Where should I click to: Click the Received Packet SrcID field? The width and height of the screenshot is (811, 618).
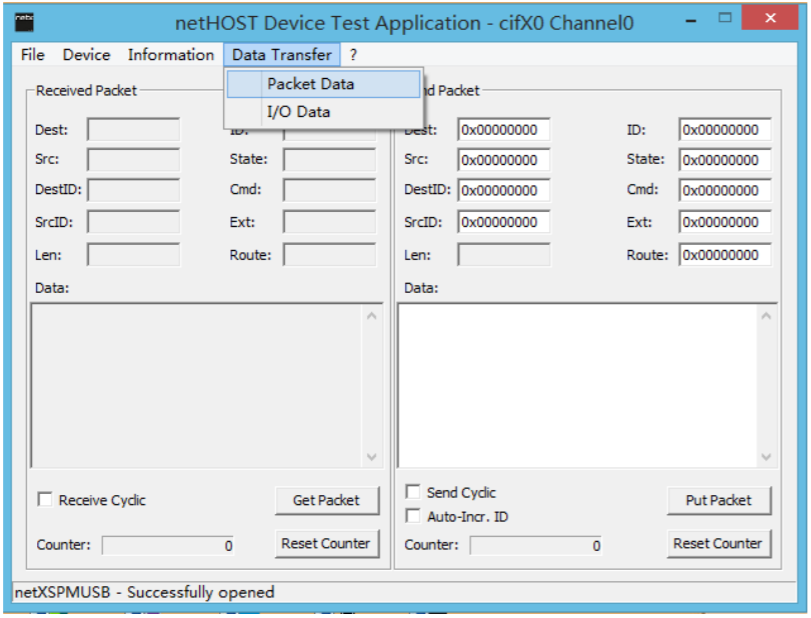[x=133, y=222]
